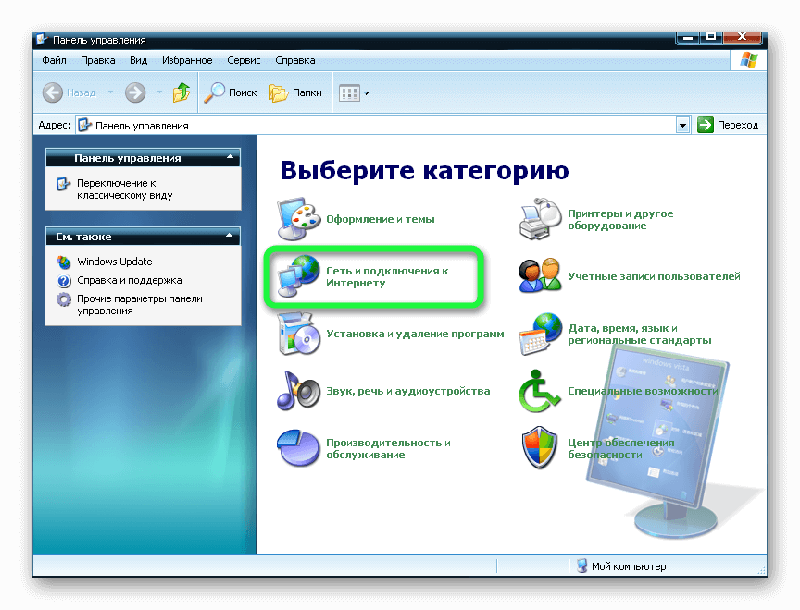Screen dimensions: 800x610
Task: Click the other control panel options gear icon
Action: point(64,299)
